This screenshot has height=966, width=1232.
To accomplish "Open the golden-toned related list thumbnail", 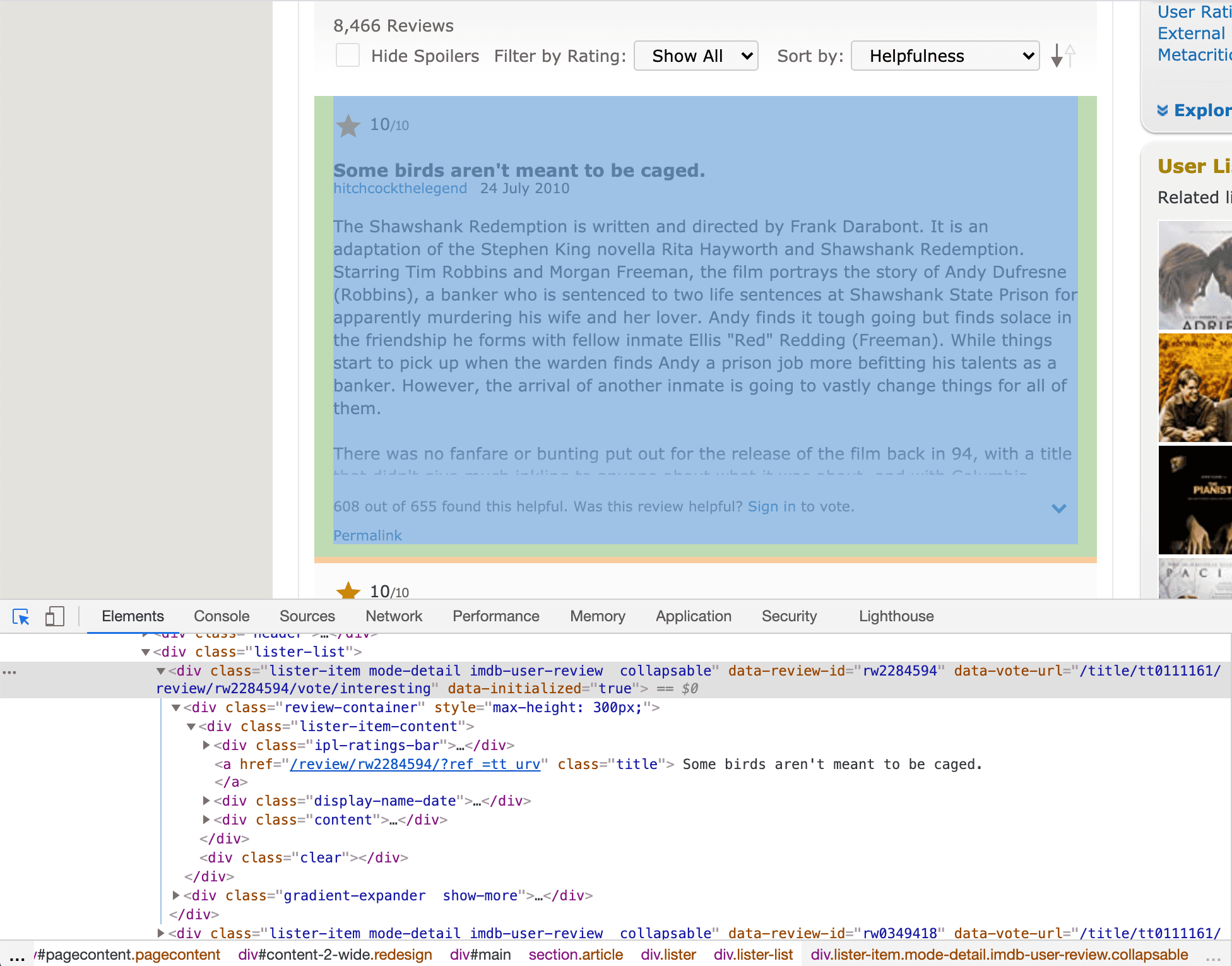I will pos(1195,388).
